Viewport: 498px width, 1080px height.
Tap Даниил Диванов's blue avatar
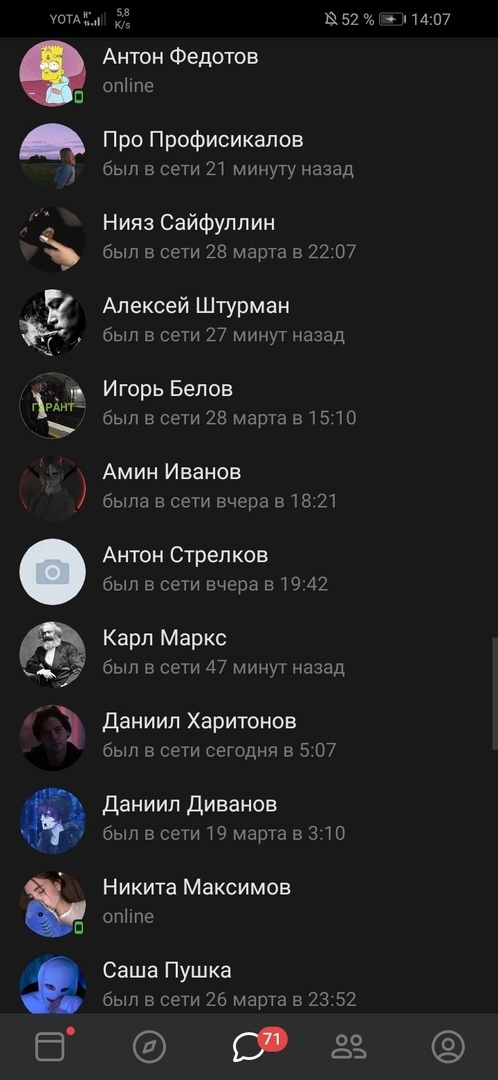tap(52, 821)
